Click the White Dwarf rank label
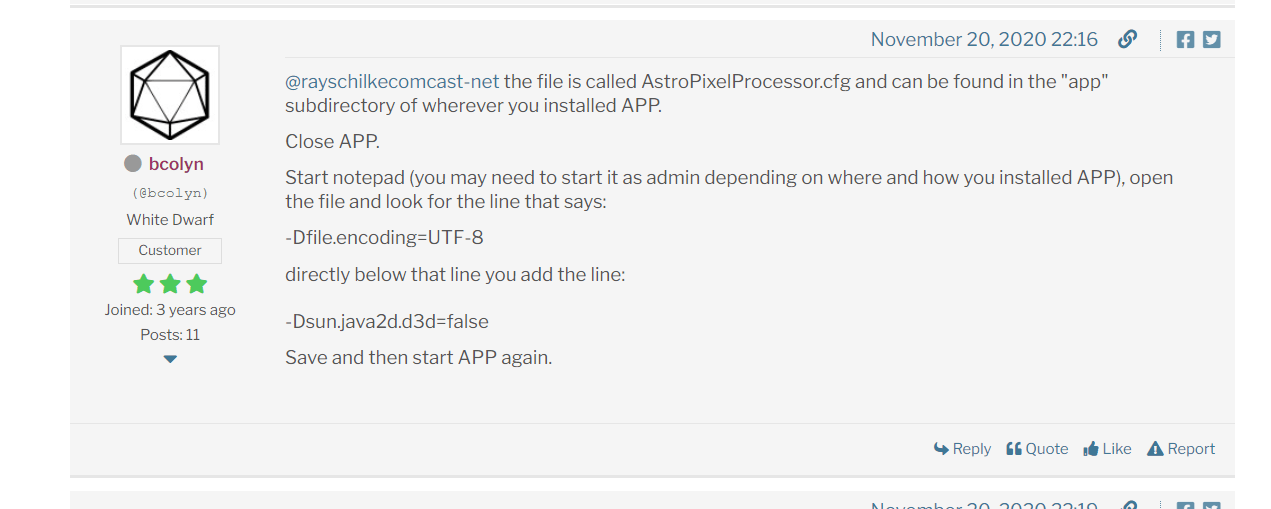 click(170, 220)
